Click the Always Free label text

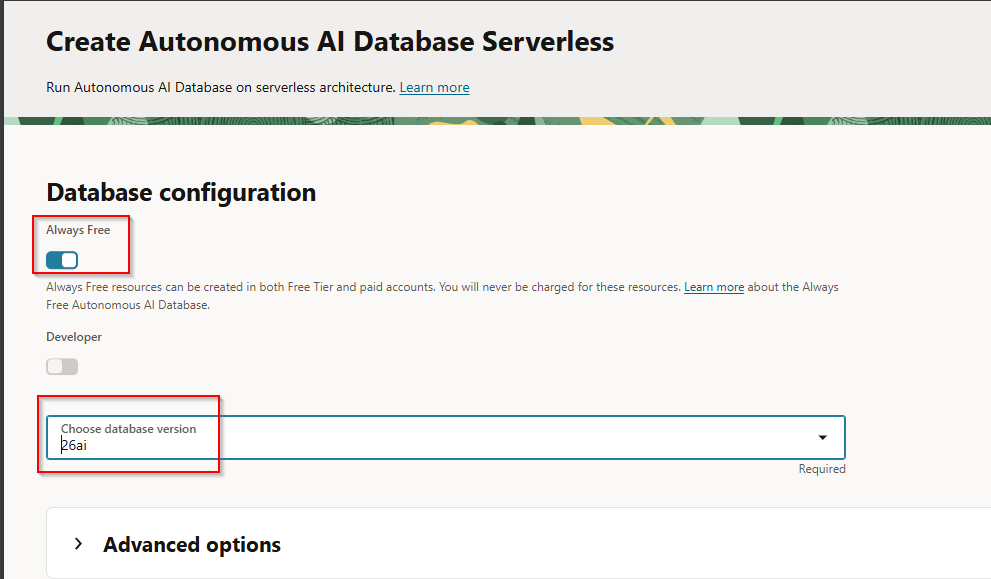(x=78, y=230)
